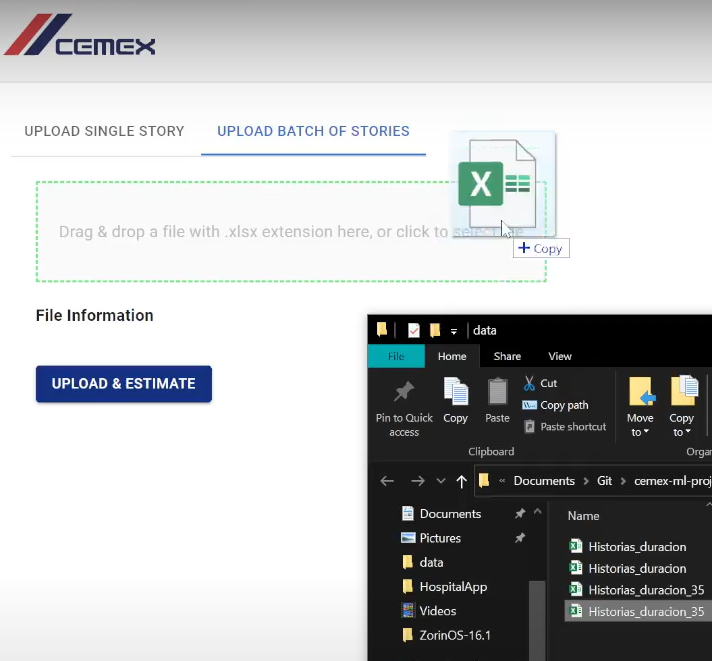Sort by the Name column header
Screen dimensions: 712x661
583,516
